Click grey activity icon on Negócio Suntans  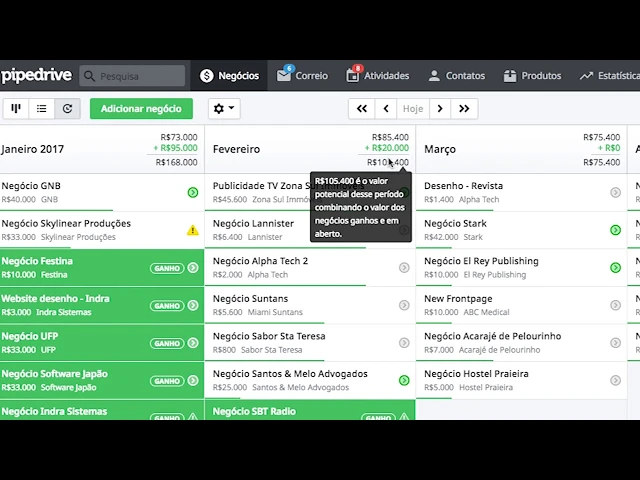coord(404,305)
